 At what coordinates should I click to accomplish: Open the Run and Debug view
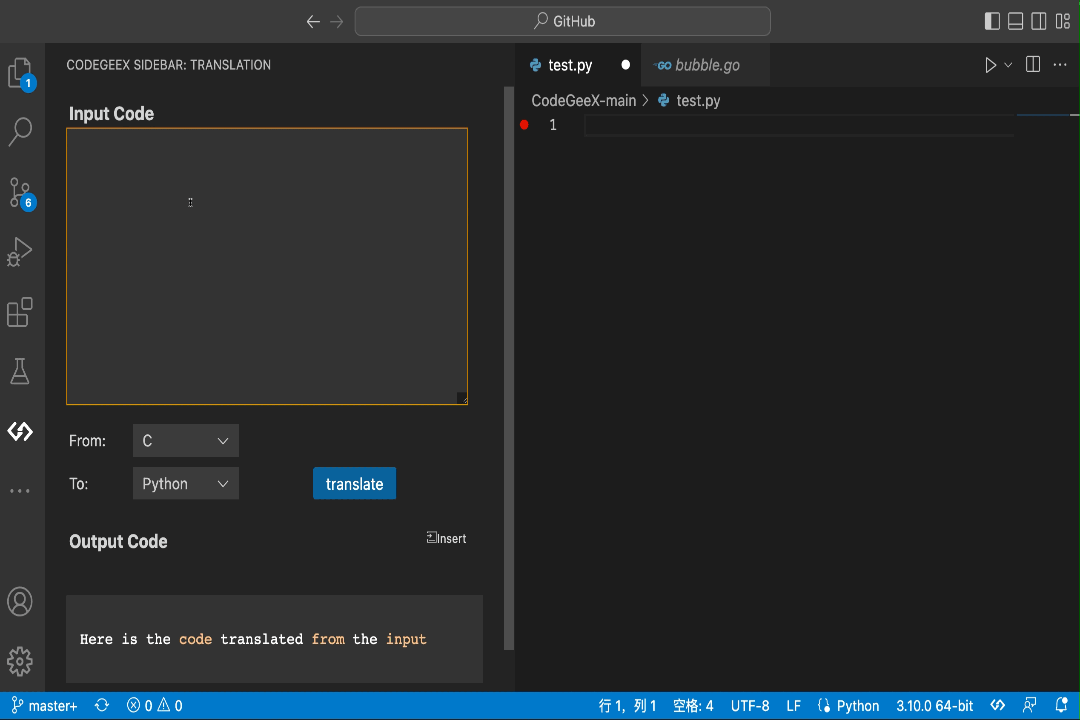click(x=20, y=252)
